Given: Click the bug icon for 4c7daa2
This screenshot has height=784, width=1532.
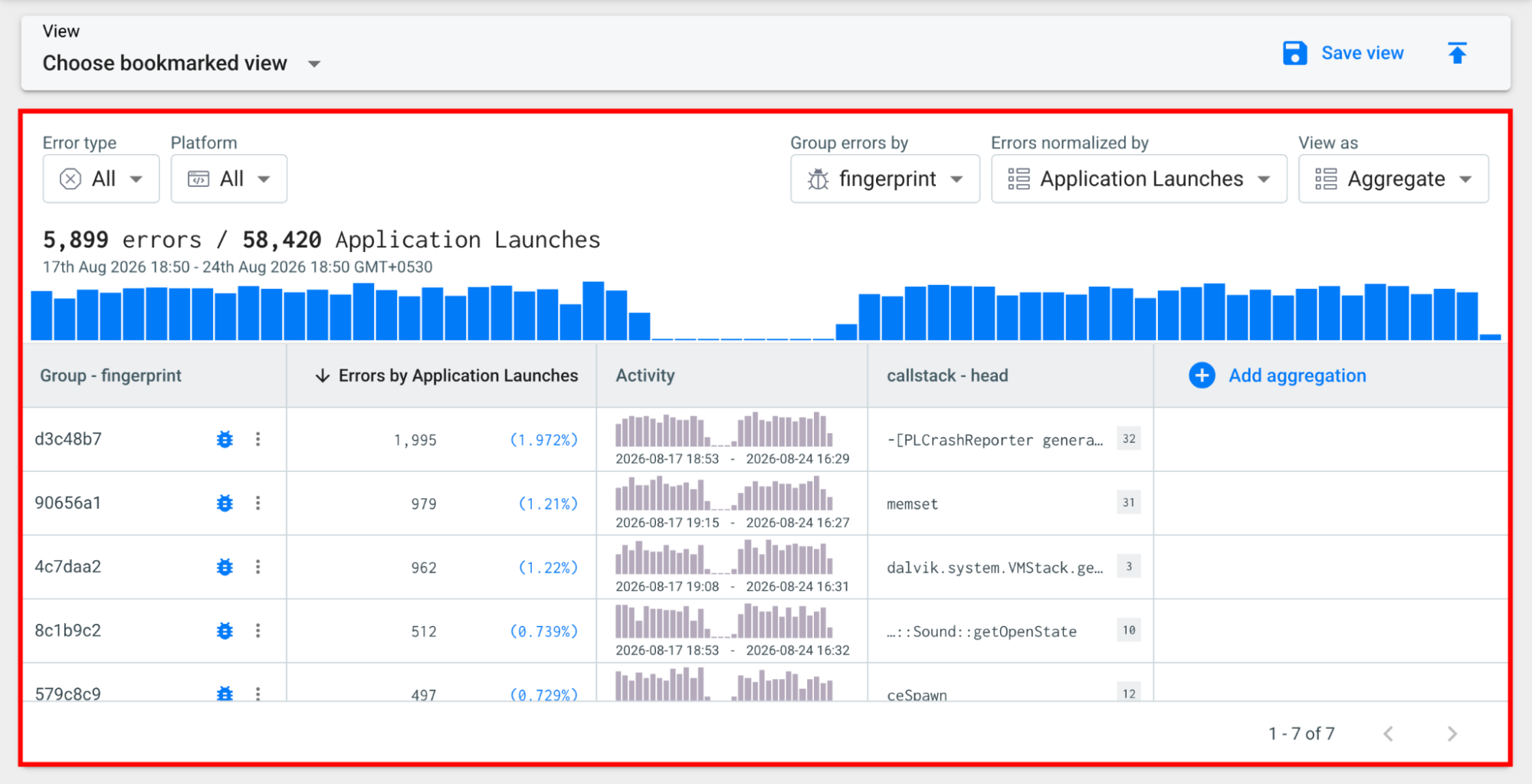Looking at the screenshot, I should click(225, 566).
